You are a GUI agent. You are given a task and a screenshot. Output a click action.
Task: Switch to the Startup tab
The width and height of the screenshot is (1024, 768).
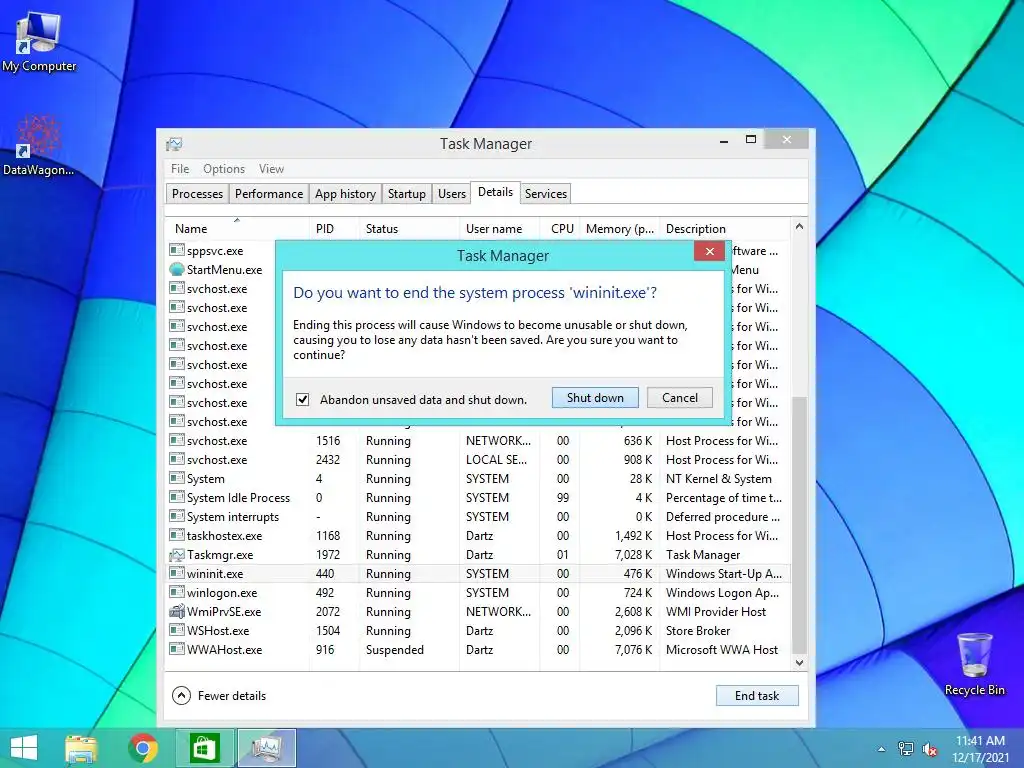(x=407, y=193)
